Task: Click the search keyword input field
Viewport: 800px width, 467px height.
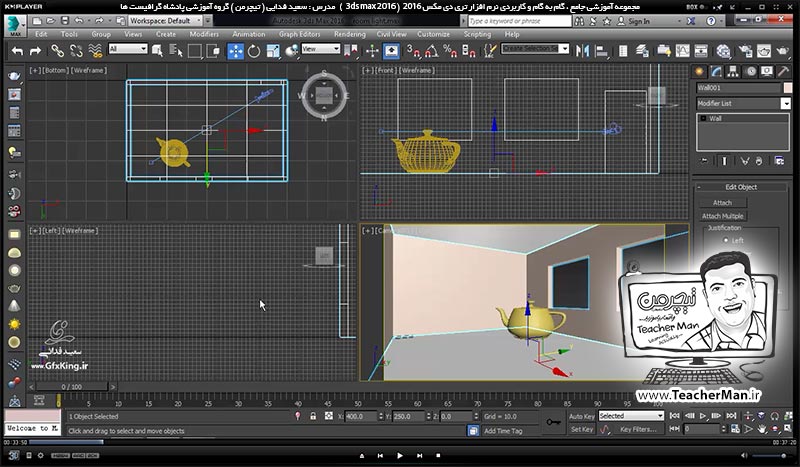Action: click(519, 21)
